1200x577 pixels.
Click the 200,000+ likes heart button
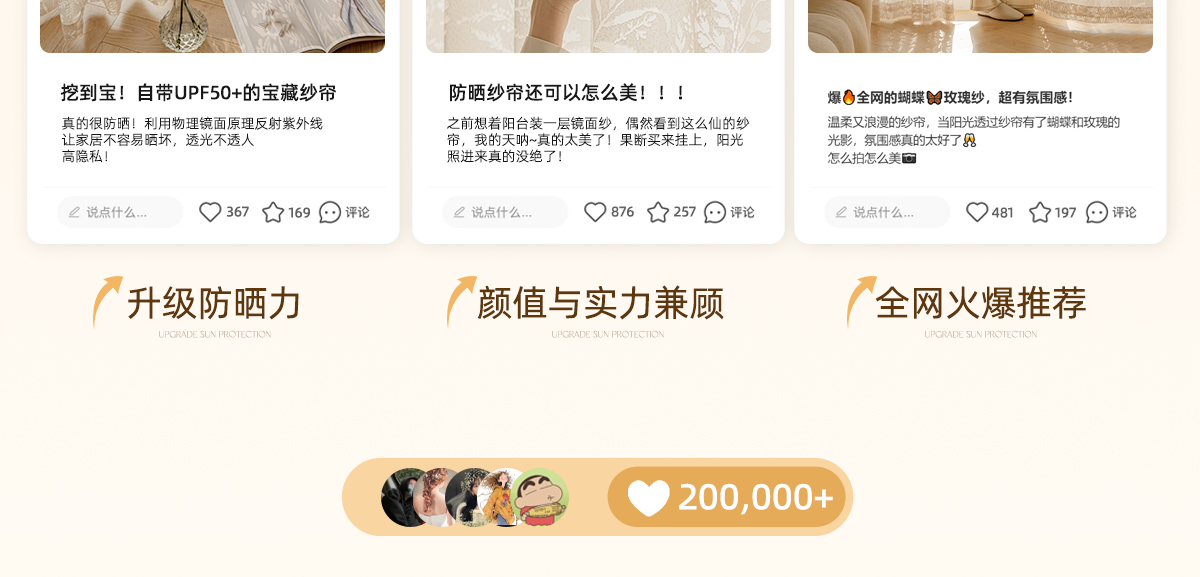(727, 497)
